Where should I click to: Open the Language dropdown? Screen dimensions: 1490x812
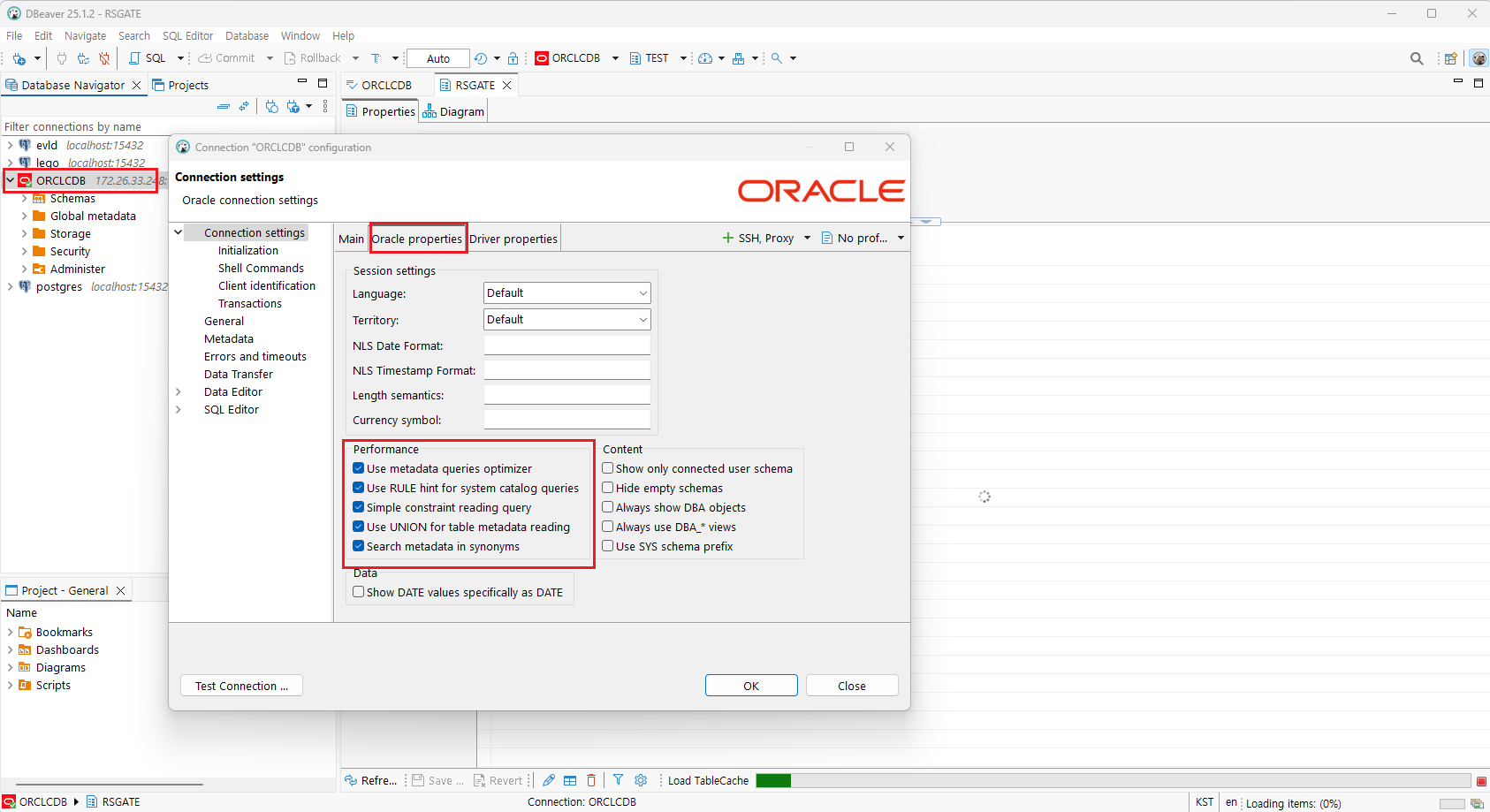click(x=566, y=293)
